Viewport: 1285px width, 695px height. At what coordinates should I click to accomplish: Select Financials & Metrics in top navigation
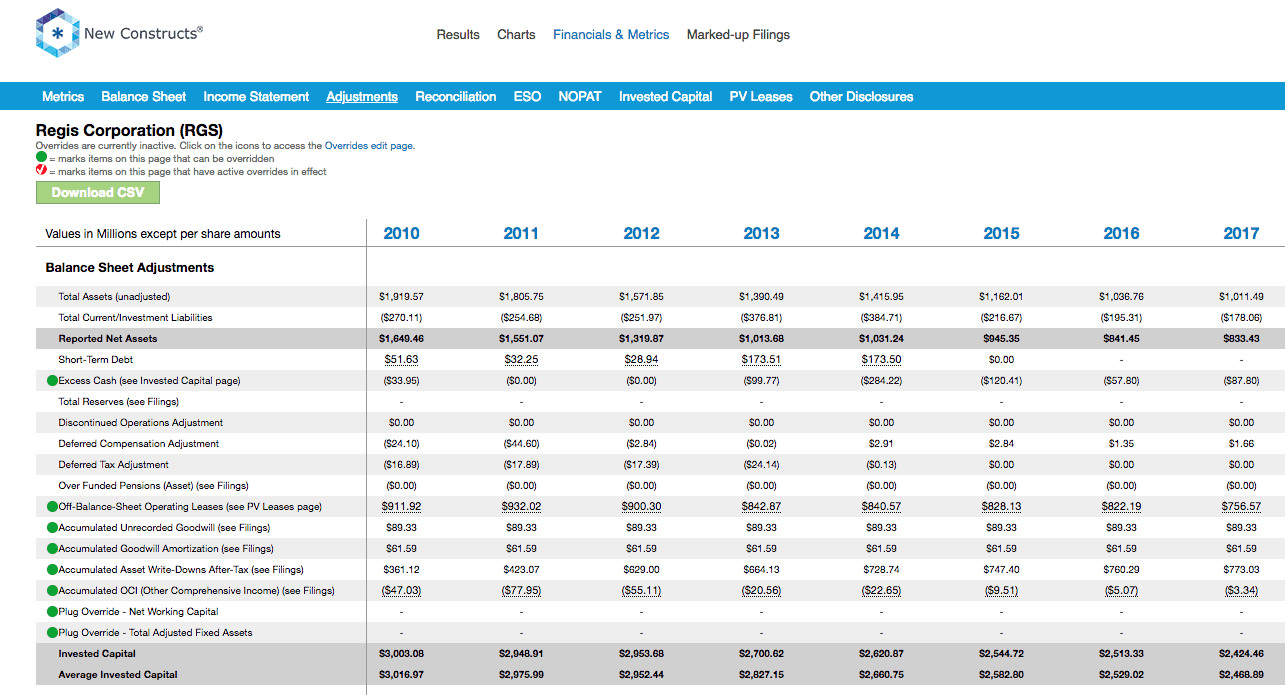pyautogui.click(x=611, y=35)
